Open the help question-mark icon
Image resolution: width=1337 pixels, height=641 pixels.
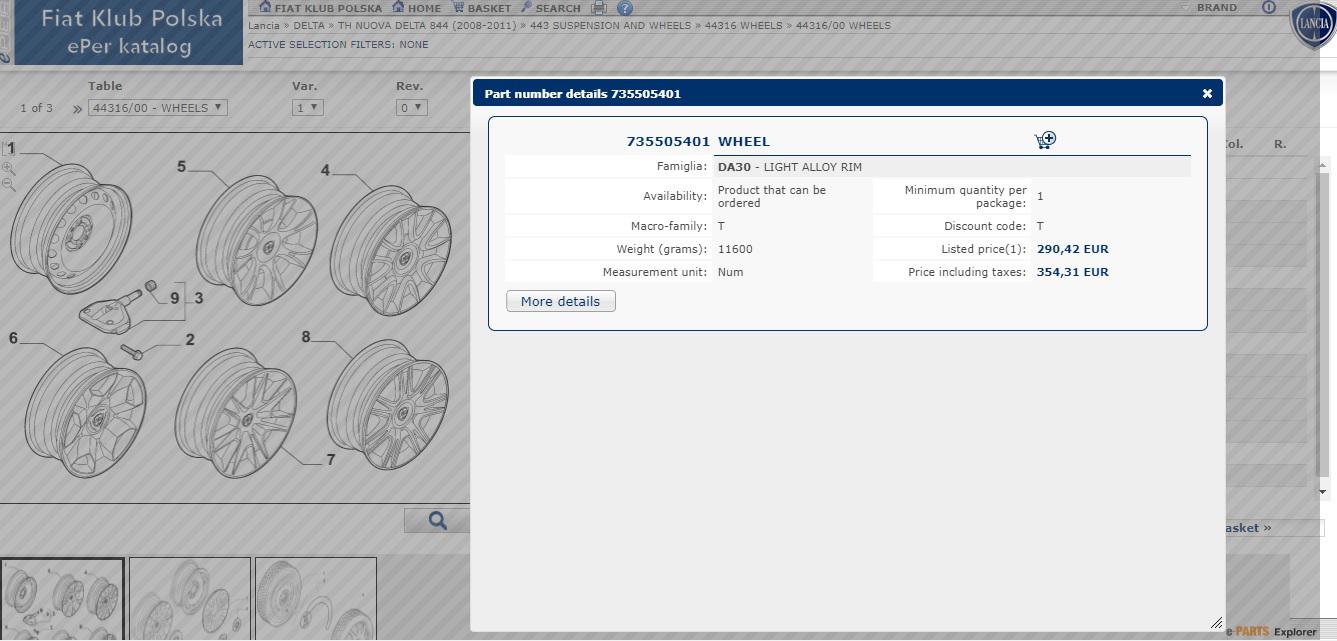[x=625, y=7]
